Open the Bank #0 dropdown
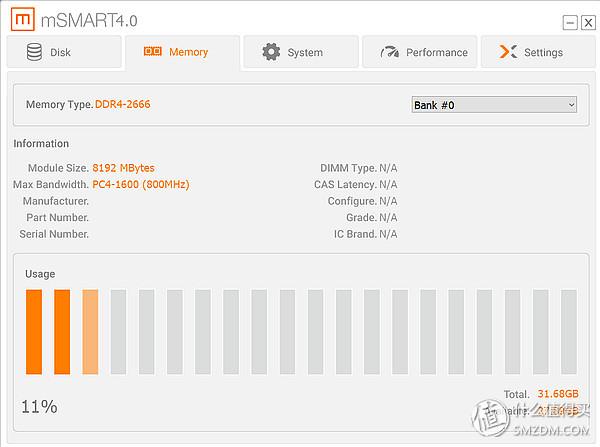 point(494,105)
